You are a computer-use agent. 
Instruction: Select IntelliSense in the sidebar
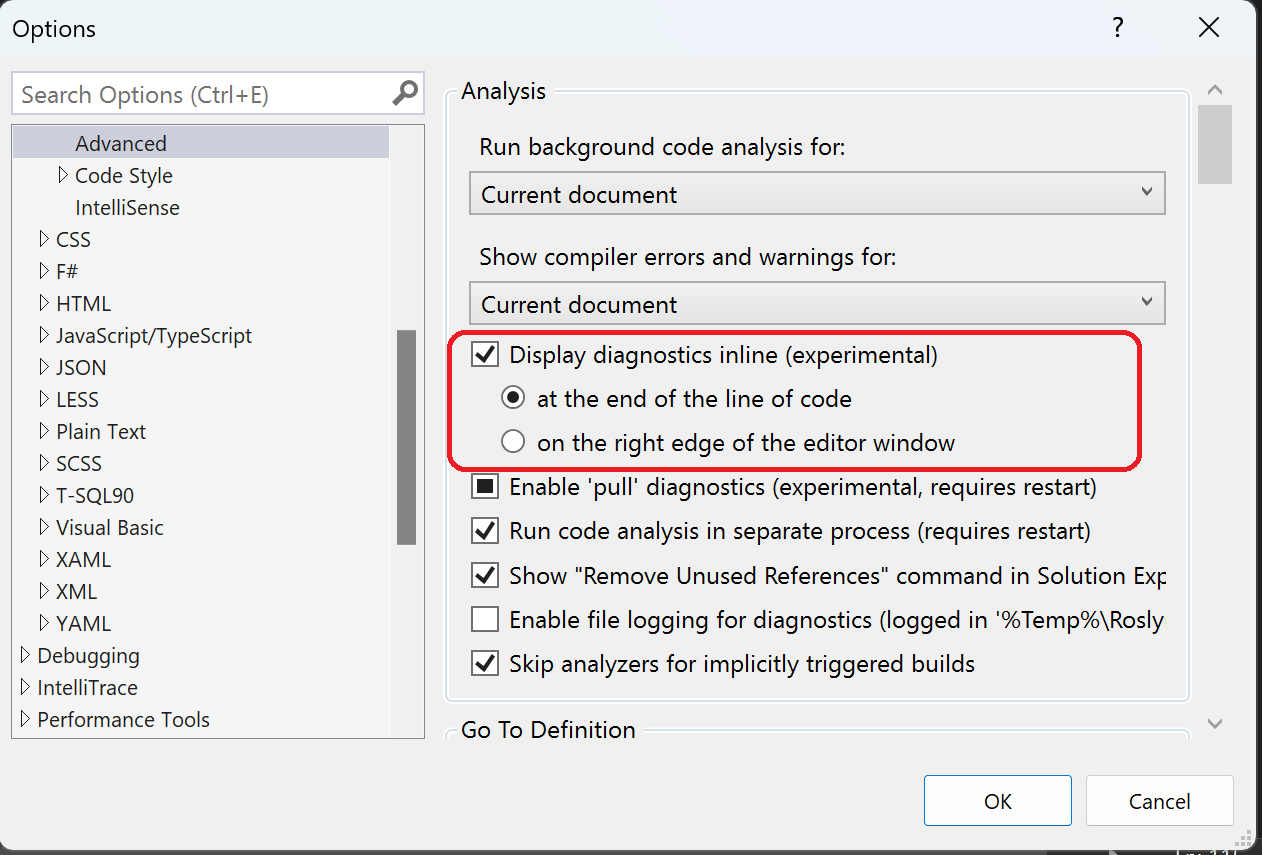[127, 207]
